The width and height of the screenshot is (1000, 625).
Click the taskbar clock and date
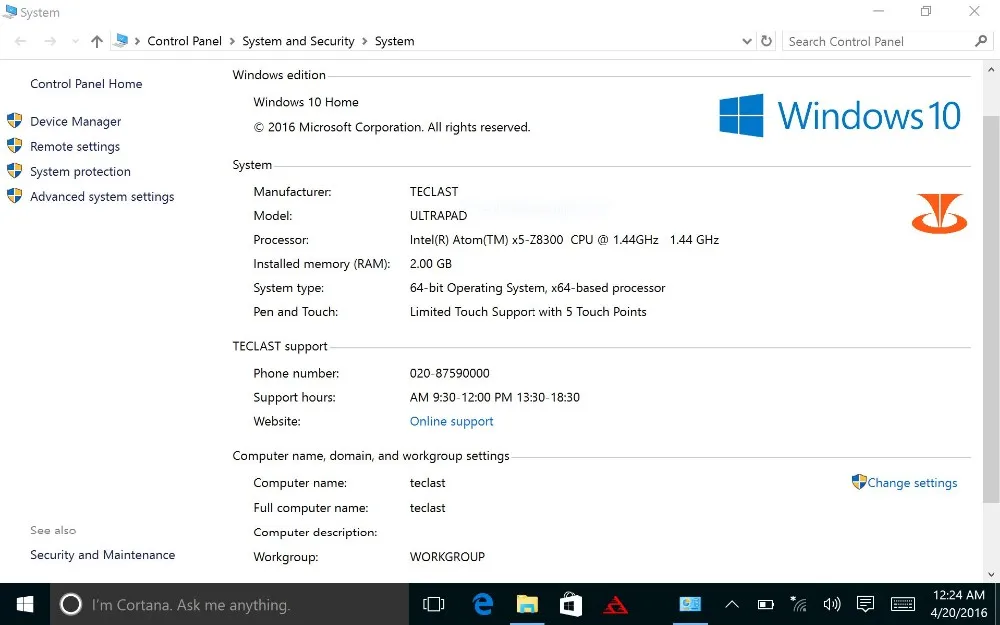point(959,604)
